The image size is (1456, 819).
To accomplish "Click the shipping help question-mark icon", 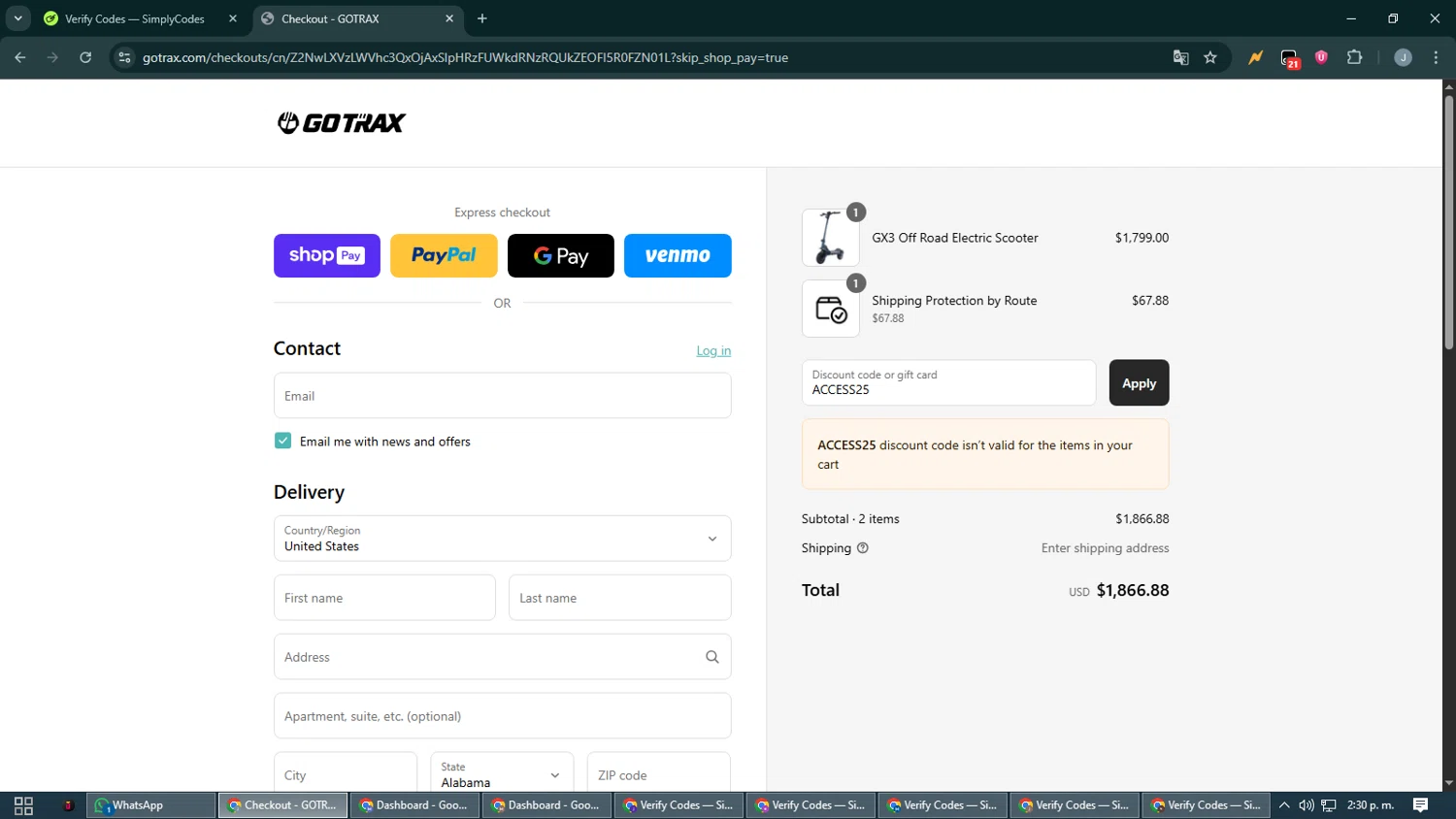I will 863,548.
